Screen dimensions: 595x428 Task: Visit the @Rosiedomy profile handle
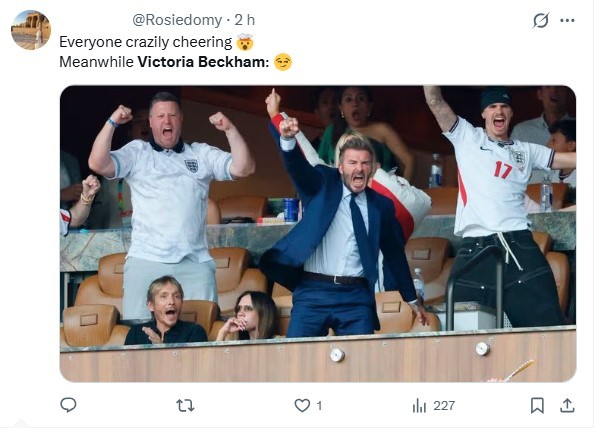pyautogui.click(x=177, y=20)
